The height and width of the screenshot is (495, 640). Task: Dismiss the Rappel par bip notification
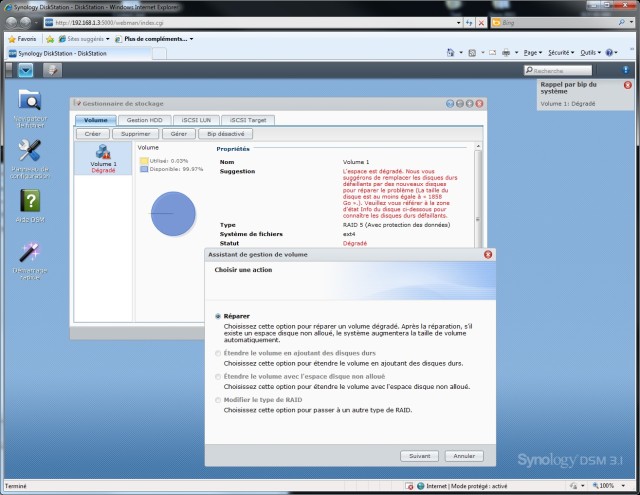point(627,85)
